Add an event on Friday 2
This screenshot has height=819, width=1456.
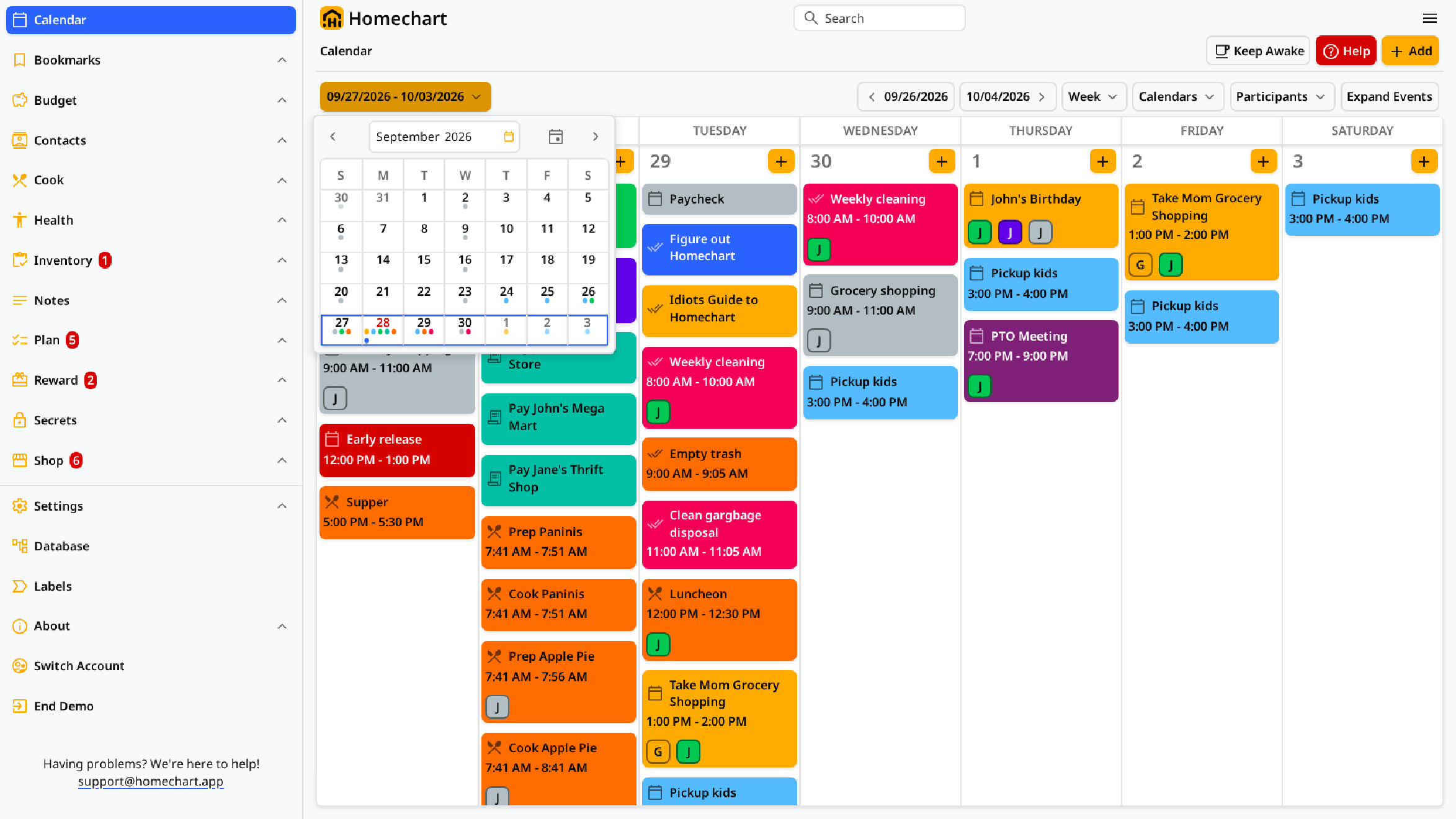pos(1263,161)
